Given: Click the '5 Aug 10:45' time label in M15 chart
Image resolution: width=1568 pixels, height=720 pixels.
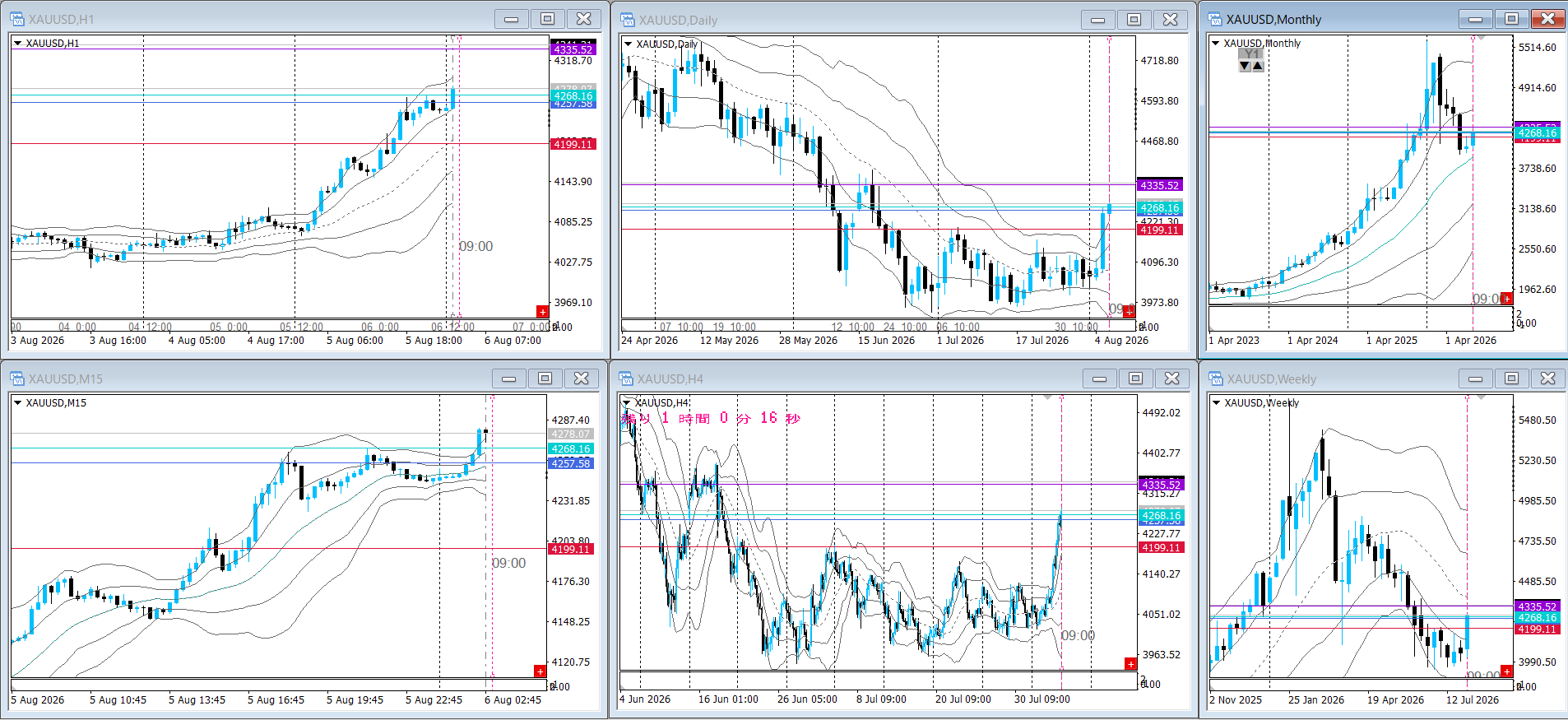Looking at the screenshot, I should pyautogui.click(x=118, y=699).
